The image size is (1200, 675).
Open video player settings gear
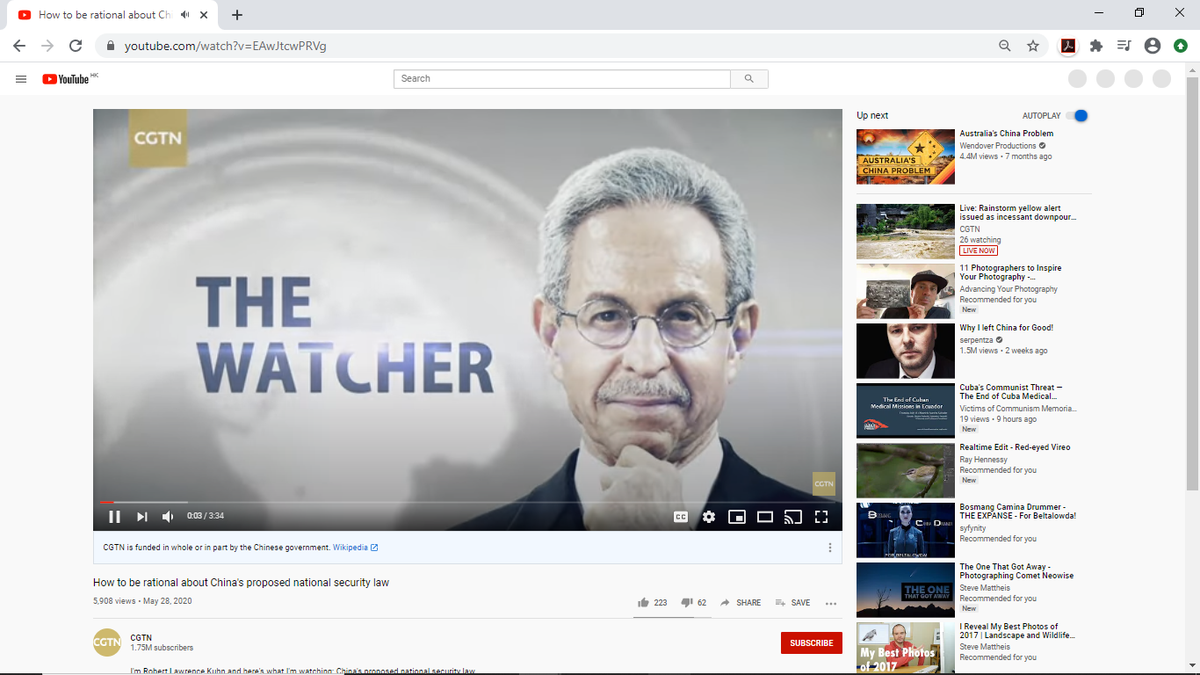(709, 517)
